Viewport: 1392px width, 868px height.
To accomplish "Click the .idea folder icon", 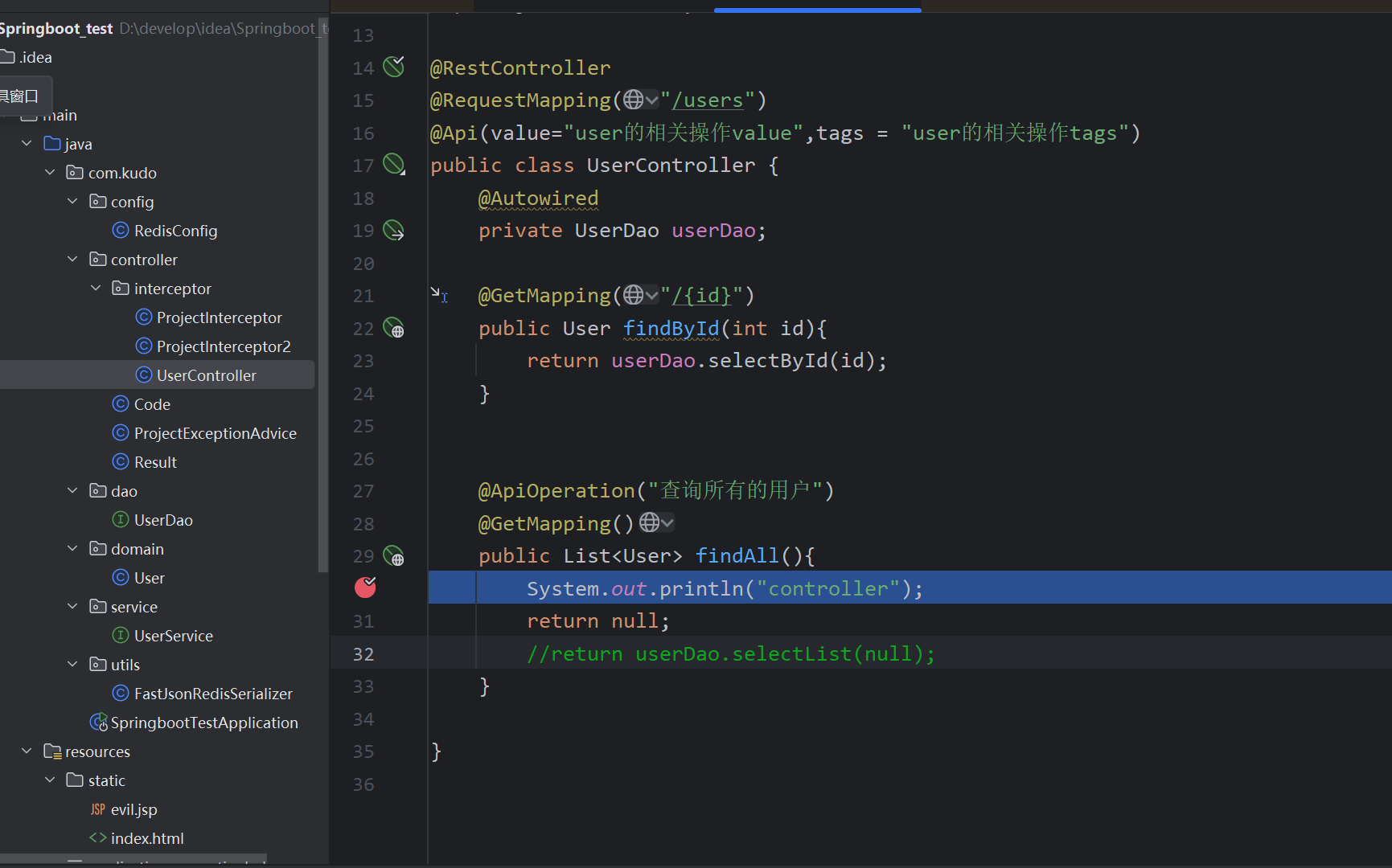I will coord(8,57).
